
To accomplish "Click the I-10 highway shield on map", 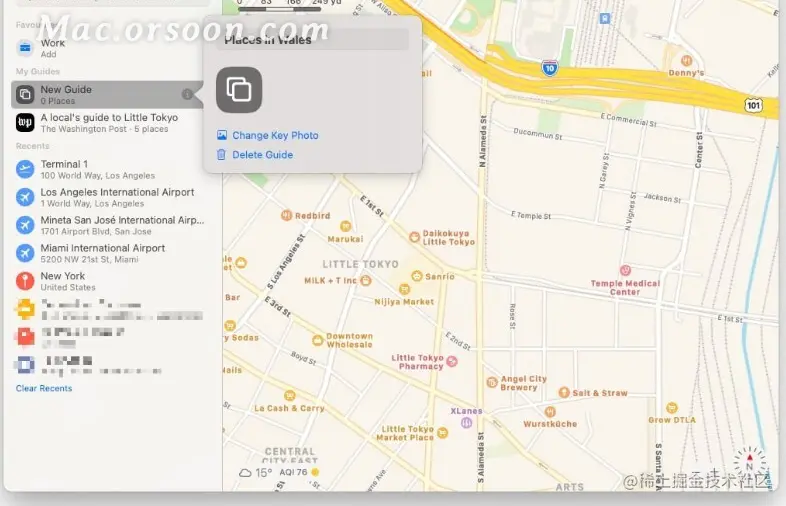I will [x=550, y=68].
